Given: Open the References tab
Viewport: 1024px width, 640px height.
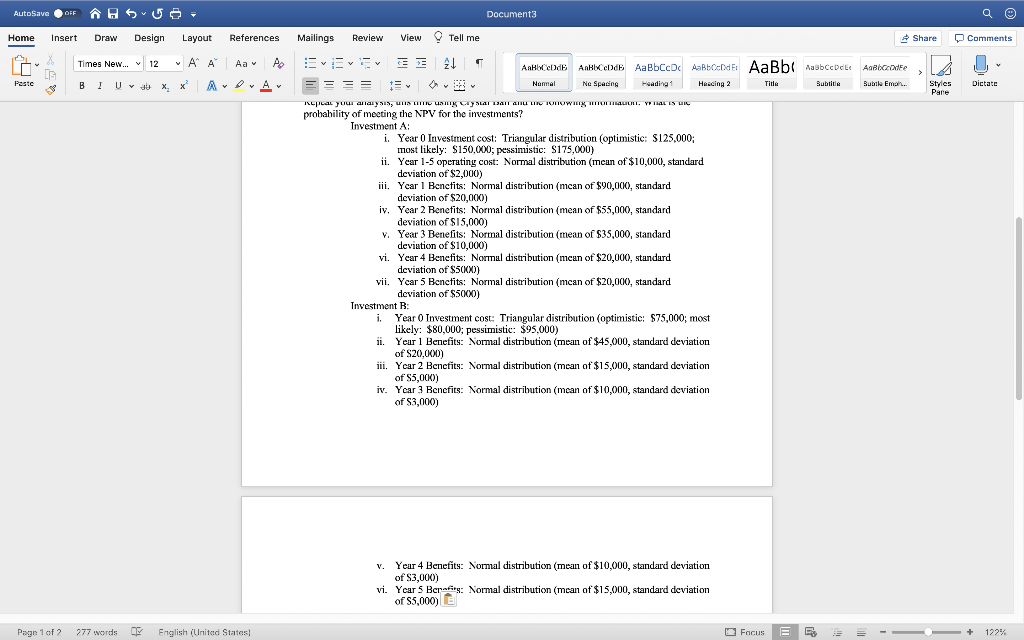Looking at the screenshot, I should pos(254,37).
